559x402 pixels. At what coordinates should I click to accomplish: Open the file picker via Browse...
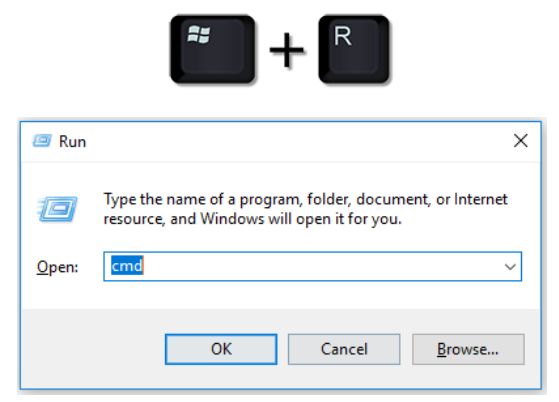468,349
